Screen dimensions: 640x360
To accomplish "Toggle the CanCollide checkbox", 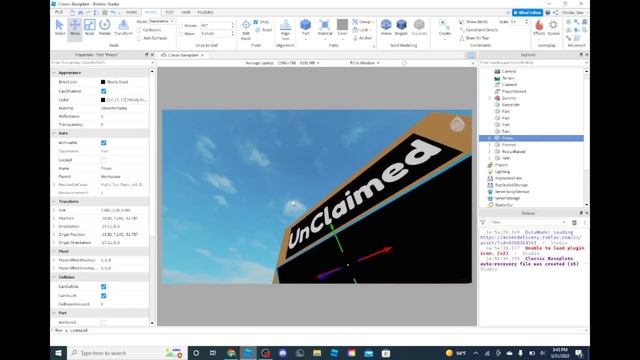I will pyautogui.click(x=104, y=287).
